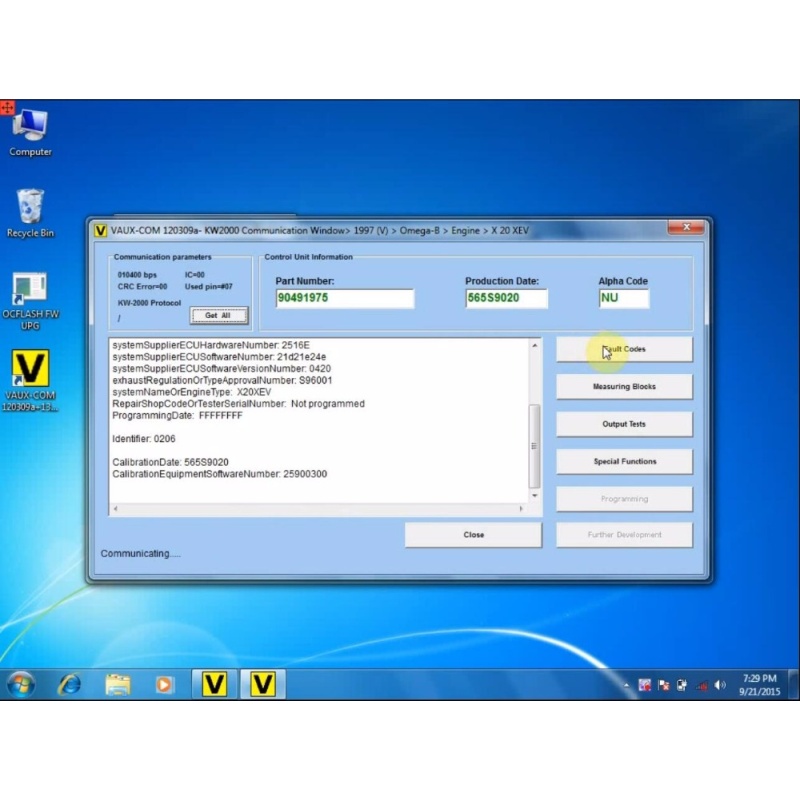Open the network signal tray icon

click(x=702, y=685)
